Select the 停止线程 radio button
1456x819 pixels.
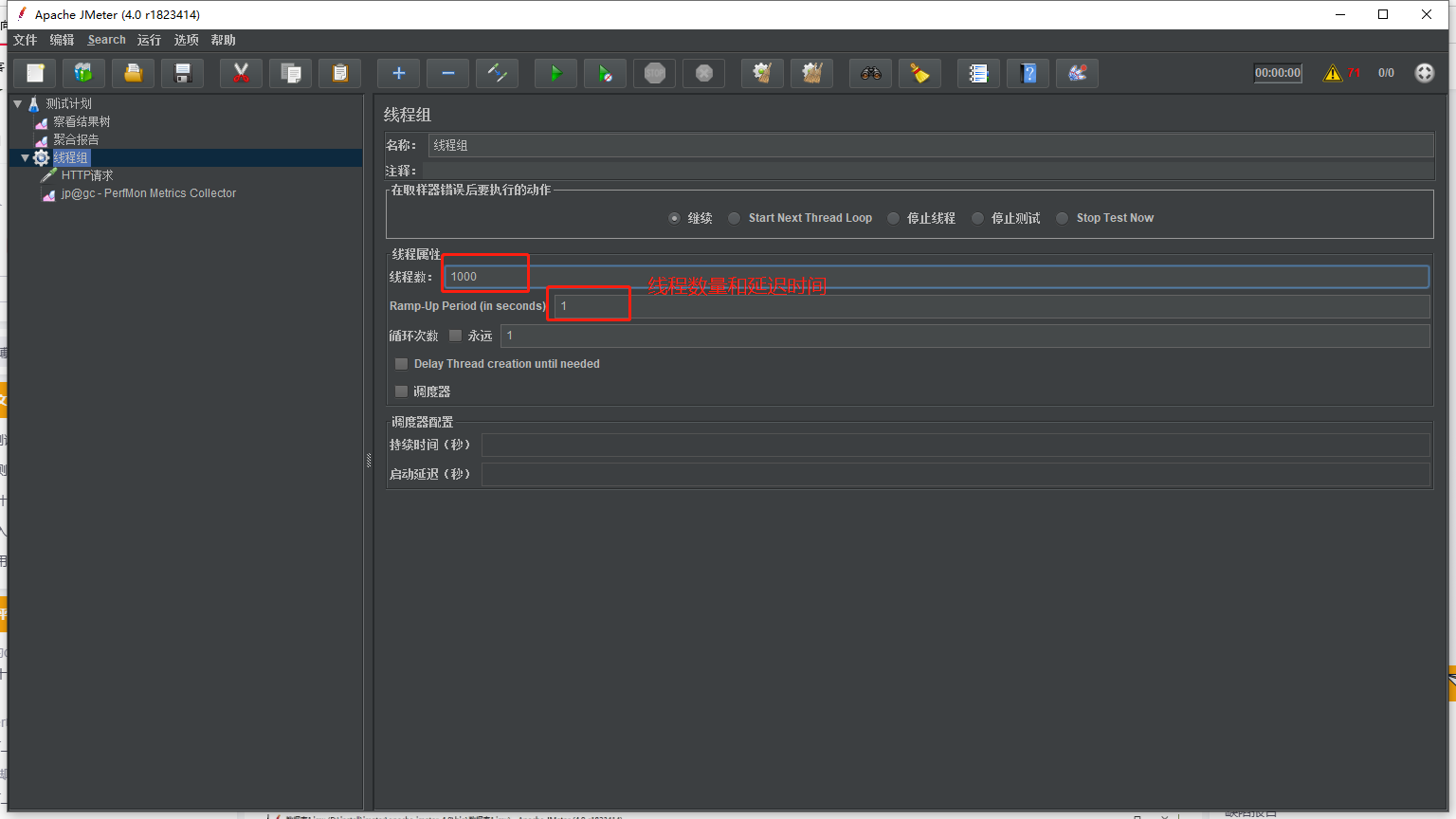(893, 218)
